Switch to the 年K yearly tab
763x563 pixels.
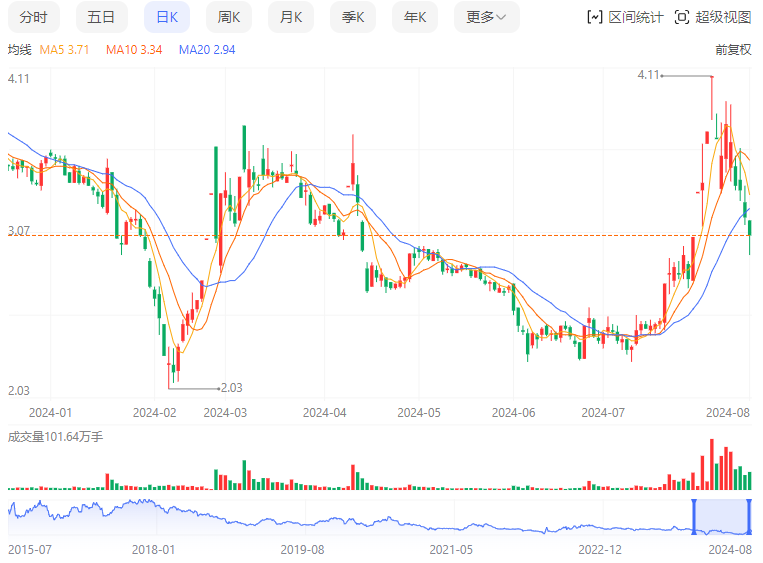415,18
